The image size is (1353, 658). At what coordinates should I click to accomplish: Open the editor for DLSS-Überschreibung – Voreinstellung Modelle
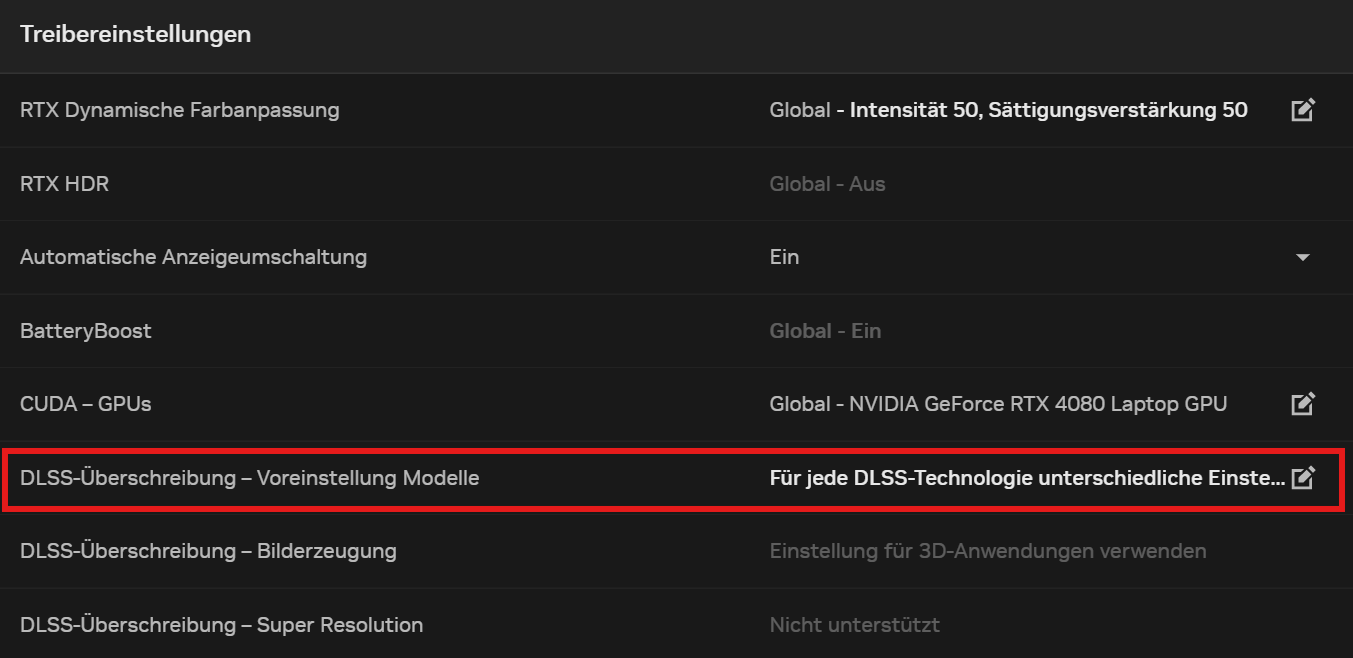(x=1302, y=478)
